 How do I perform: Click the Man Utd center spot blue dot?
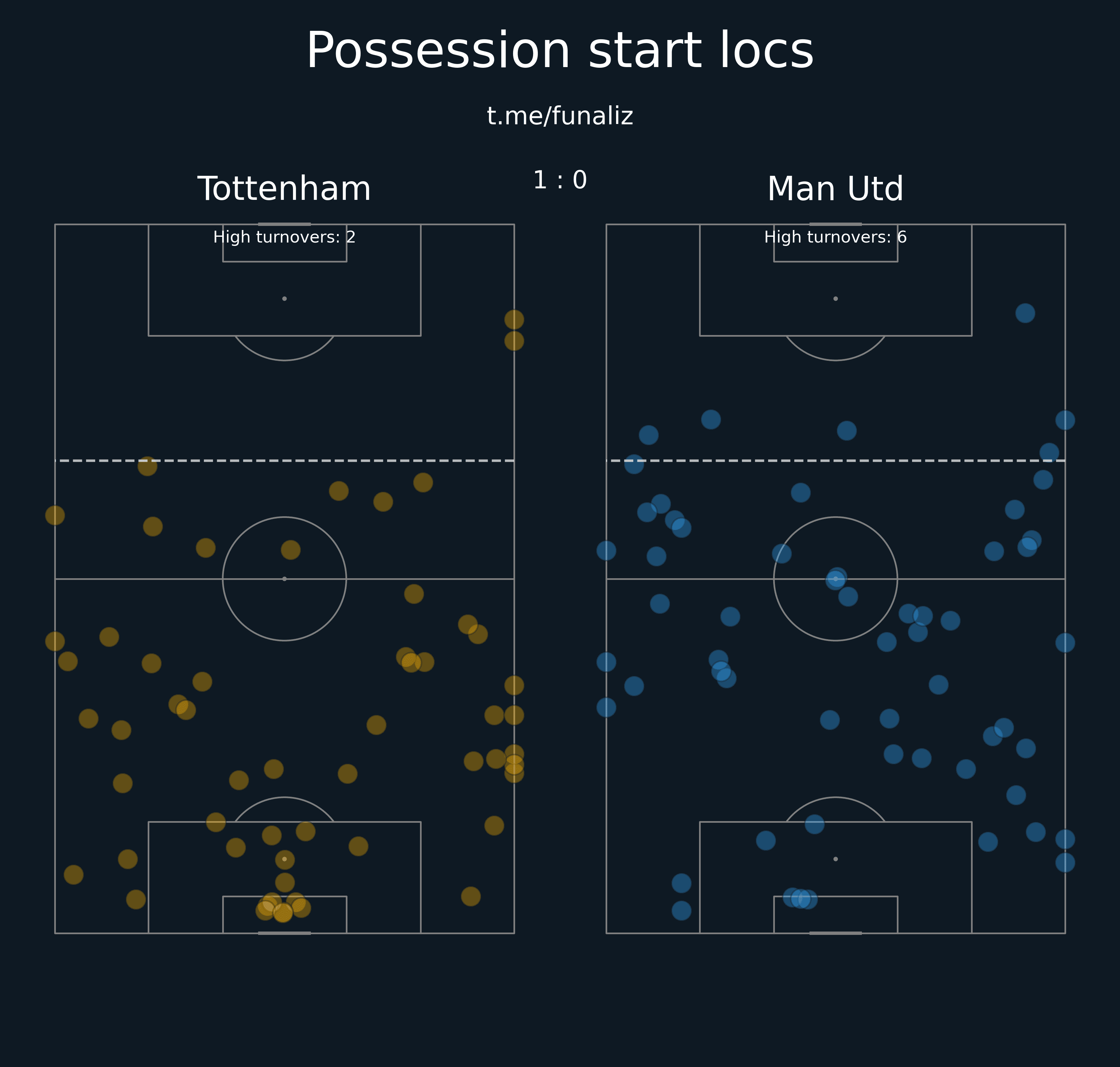point(836,579)
